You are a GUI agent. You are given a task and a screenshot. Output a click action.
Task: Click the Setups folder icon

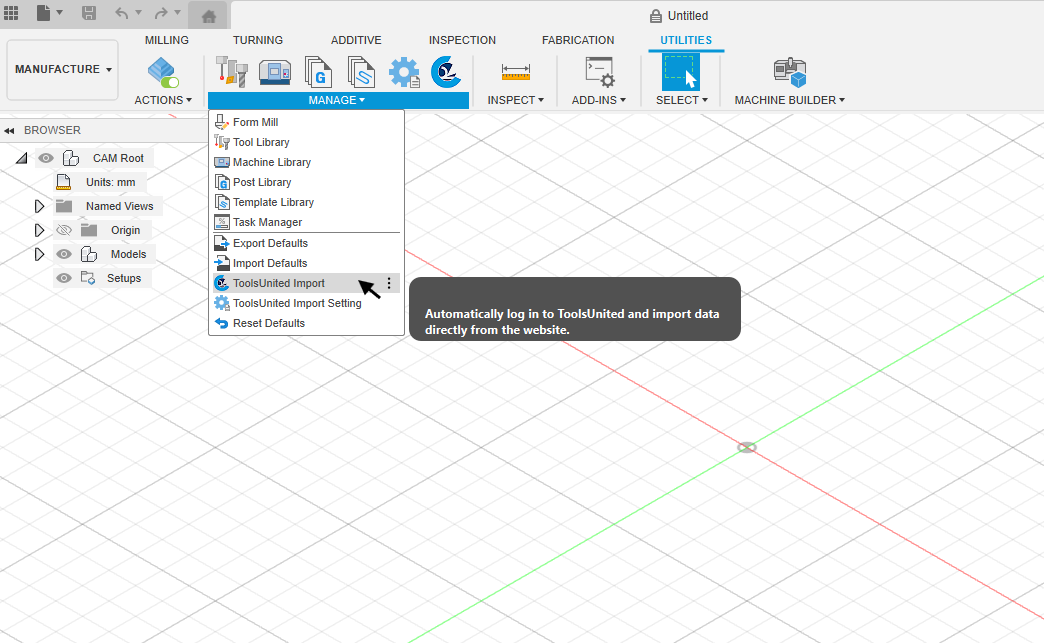pyautogui.click(x=88, y=278)
